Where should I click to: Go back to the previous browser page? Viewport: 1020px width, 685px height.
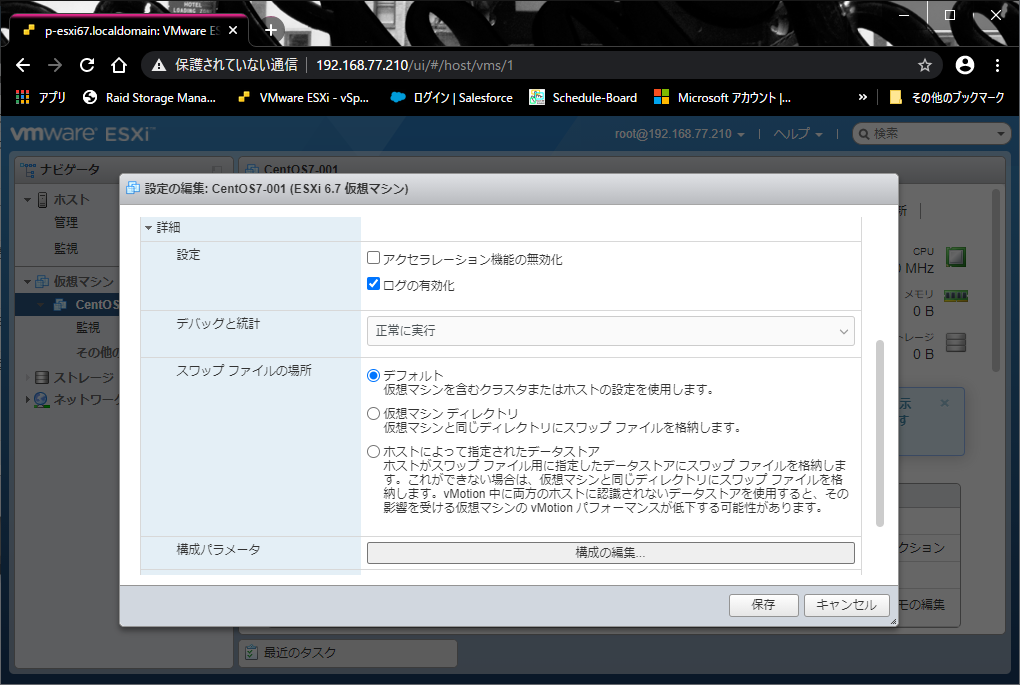click(23, 65)
